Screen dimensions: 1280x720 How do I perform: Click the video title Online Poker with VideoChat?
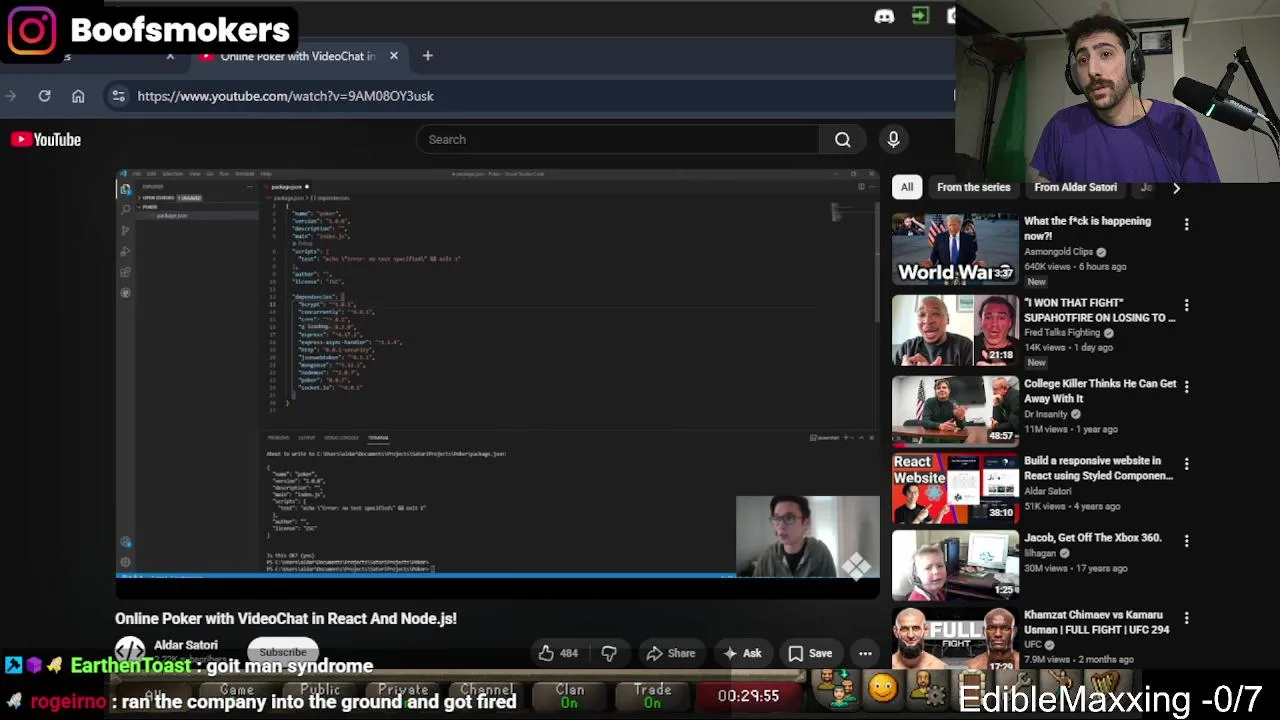286,619
